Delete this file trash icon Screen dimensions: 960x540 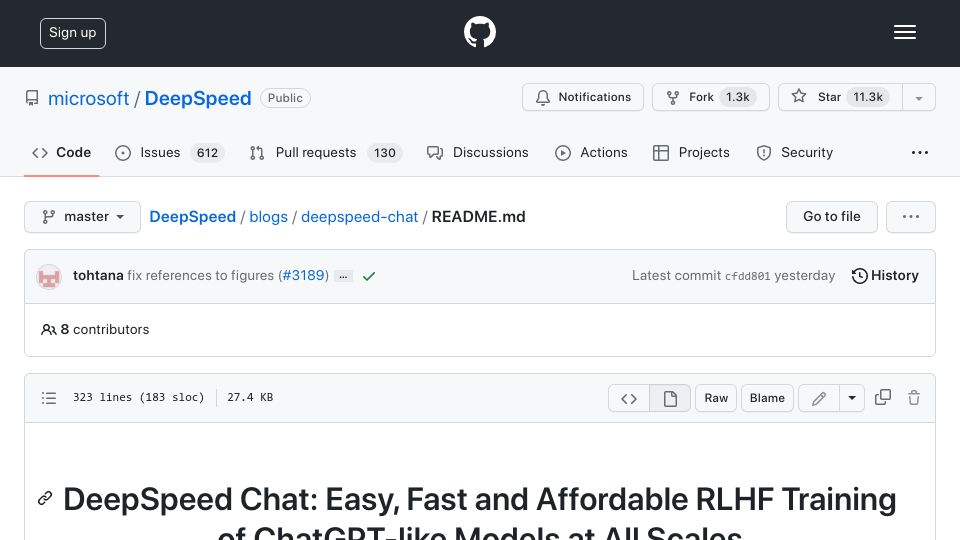click(914, 398)
